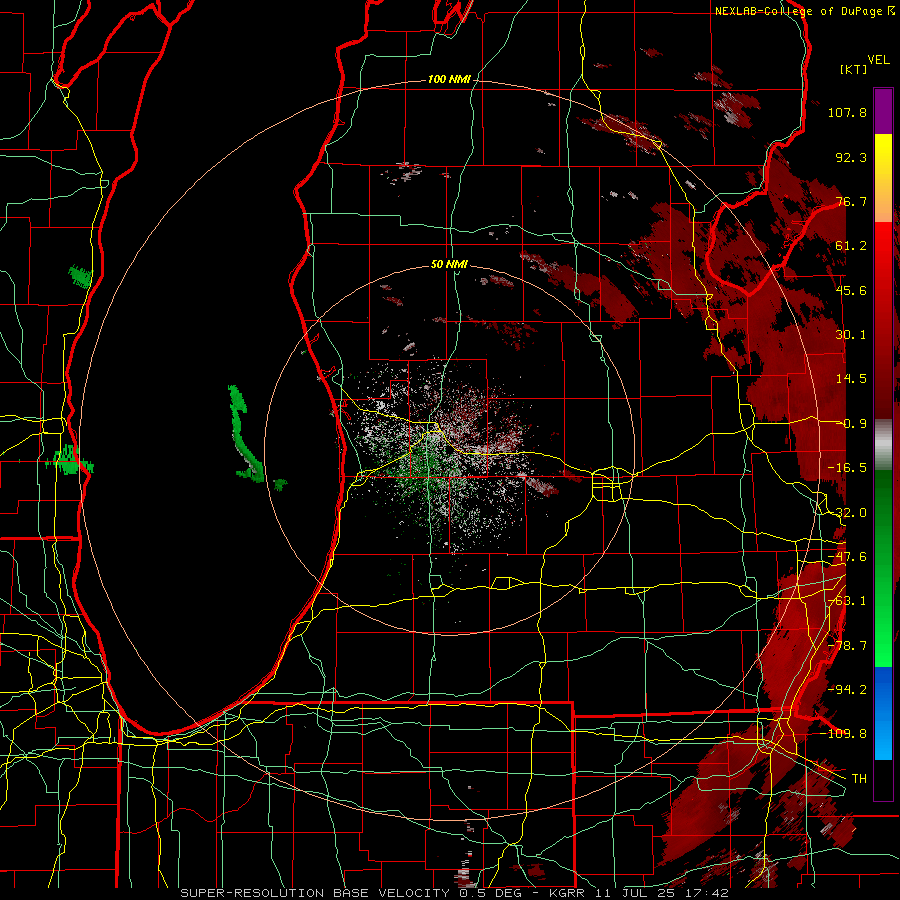
Task: Click the 14.5 scale value
Action: pyautogui.click(x=851, y=379)
